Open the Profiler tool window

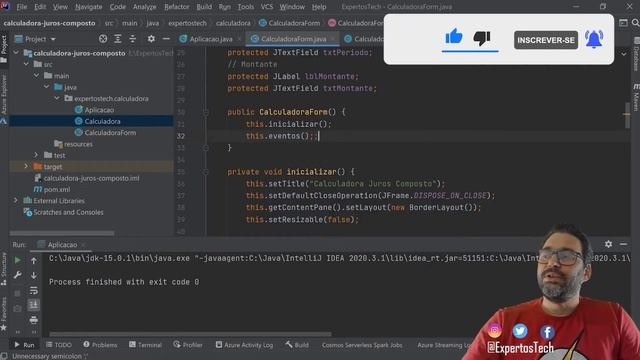tap(188, 345)
